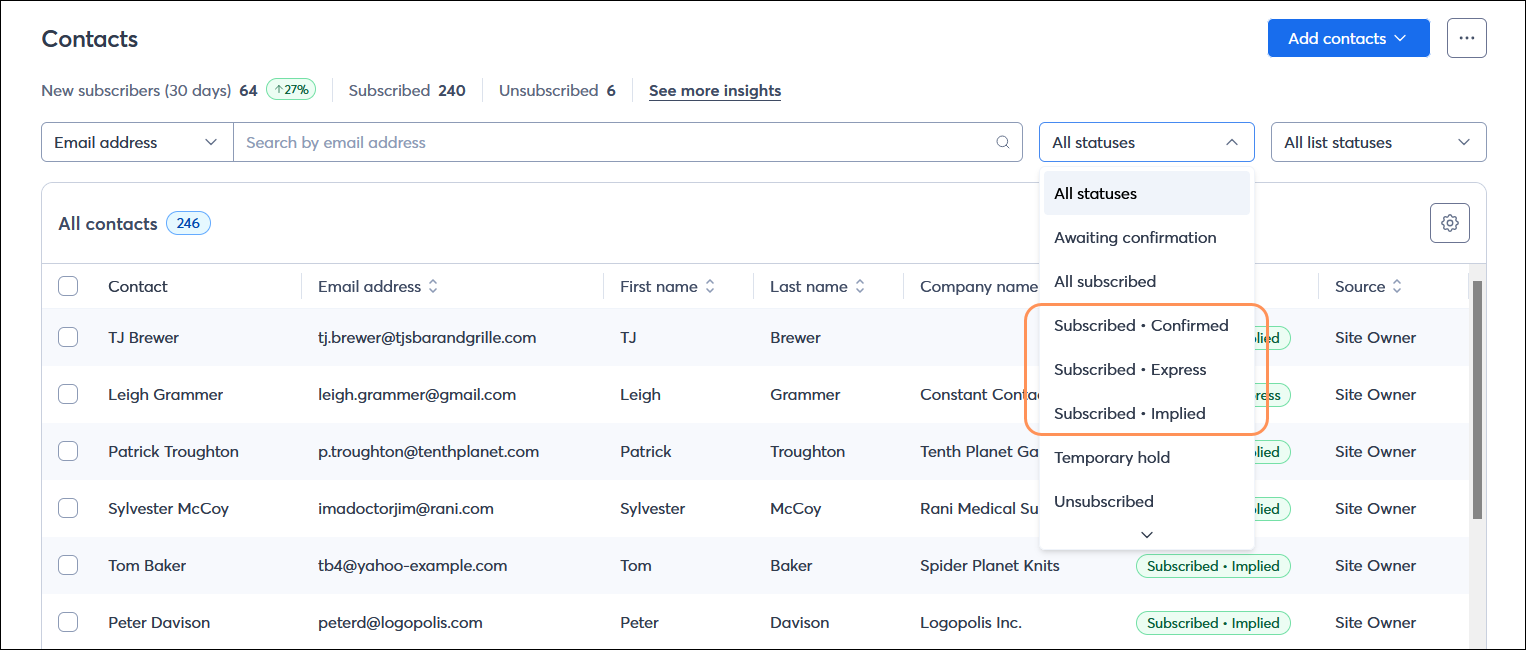The height and width of the screenshot is (650, 1526).
Task: Choose Awaiting confirmation in the status list
Action: (1135, 237)
